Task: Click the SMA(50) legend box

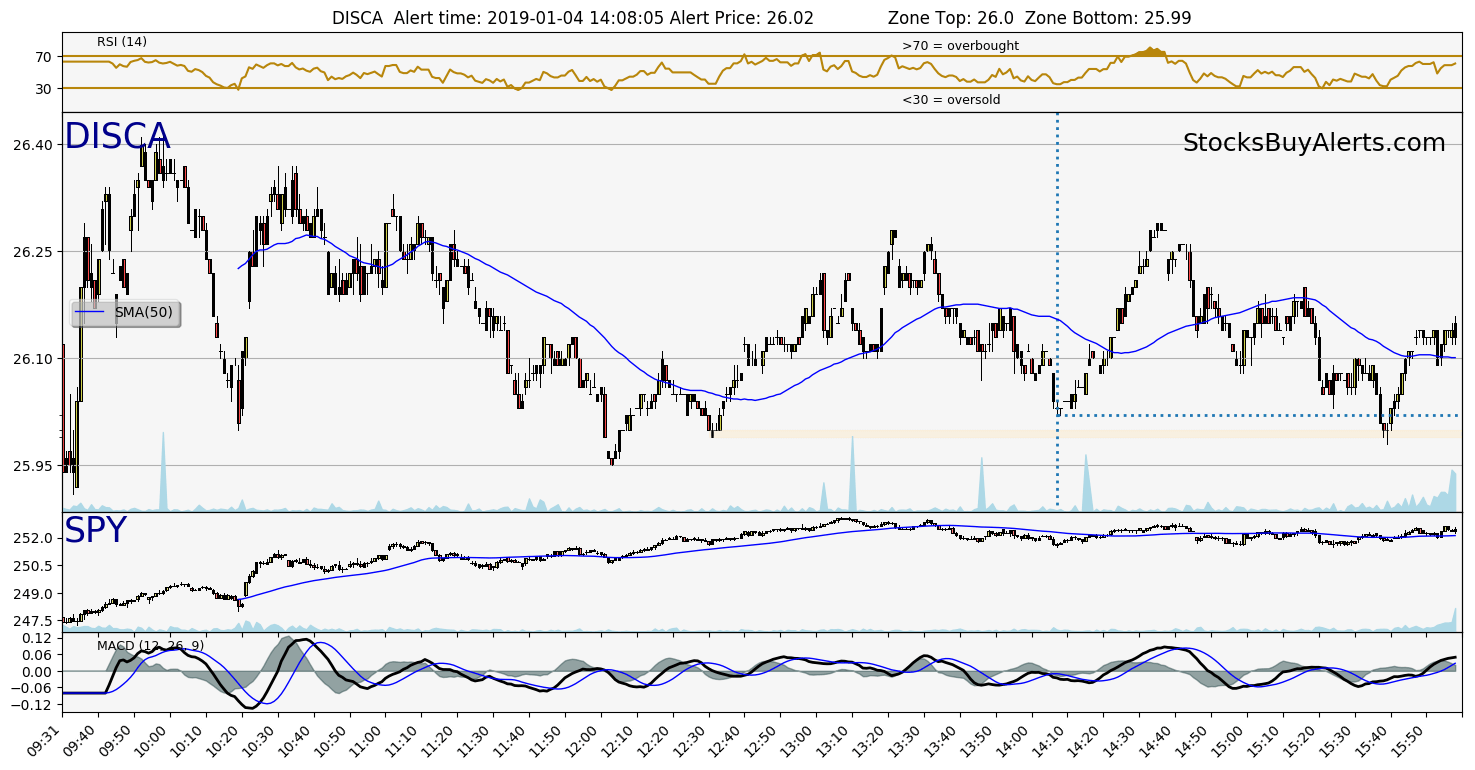Action: point(126,313)
